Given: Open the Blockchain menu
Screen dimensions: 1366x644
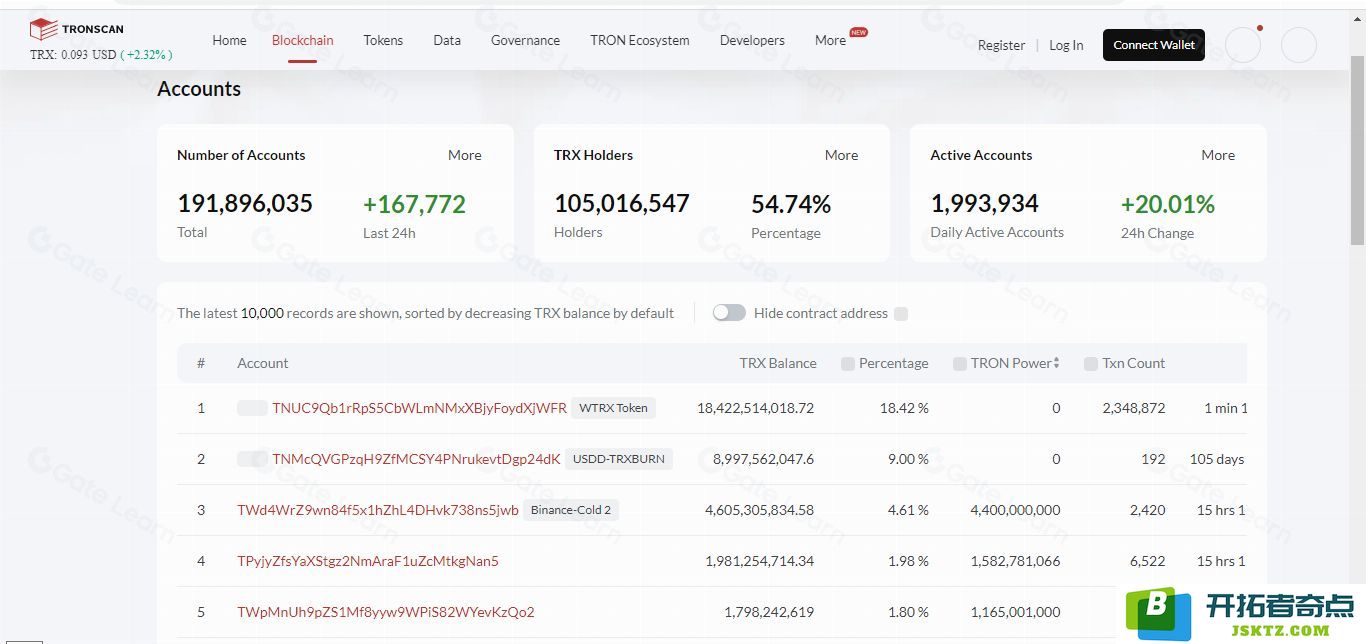Looking at the screenshot, I should (303, 40).
